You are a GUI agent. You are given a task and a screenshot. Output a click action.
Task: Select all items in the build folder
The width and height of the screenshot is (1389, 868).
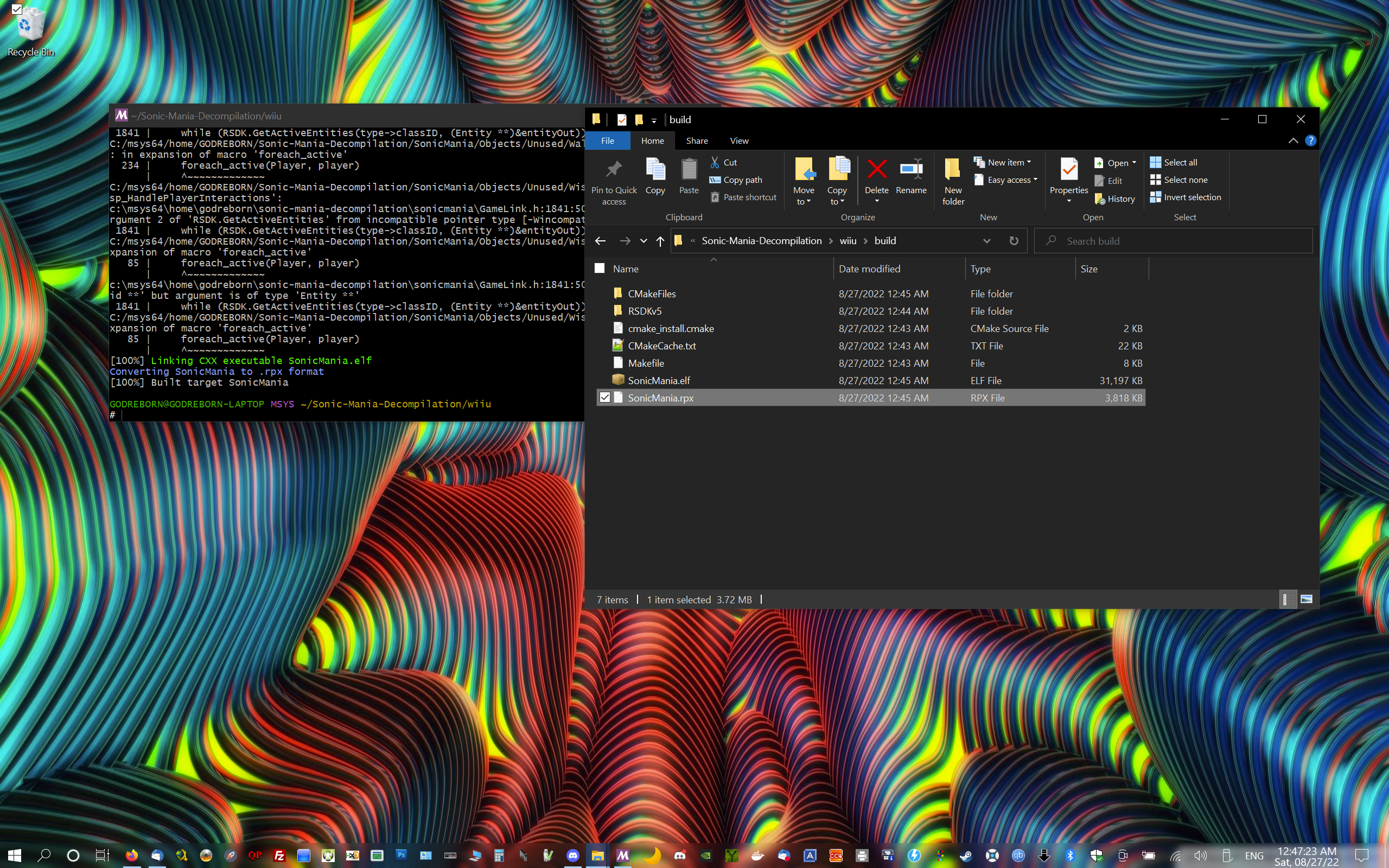click(1173, 162)
